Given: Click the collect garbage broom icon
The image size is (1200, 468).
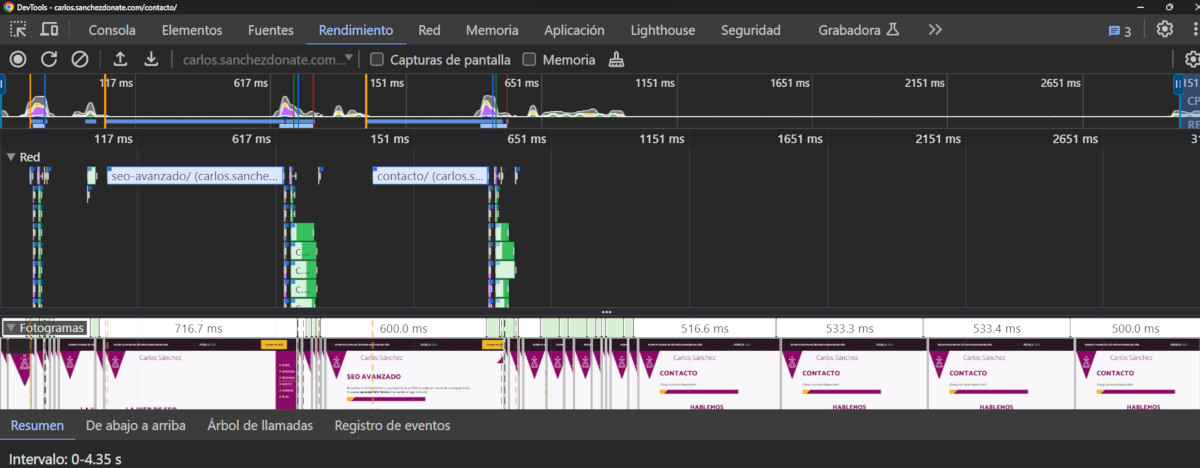Looking at the screenshot, I should point(617,60).
